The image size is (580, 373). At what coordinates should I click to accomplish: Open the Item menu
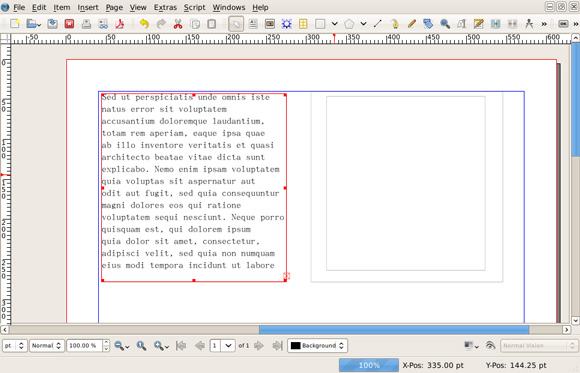[x=62, y=7]
